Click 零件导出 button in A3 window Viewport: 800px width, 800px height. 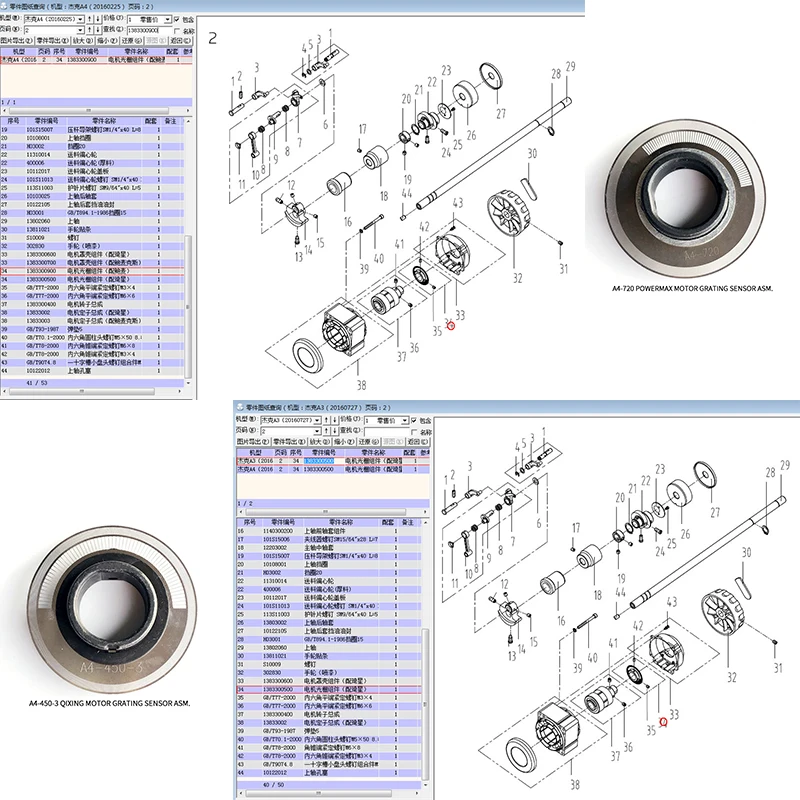tap(289, 441)
